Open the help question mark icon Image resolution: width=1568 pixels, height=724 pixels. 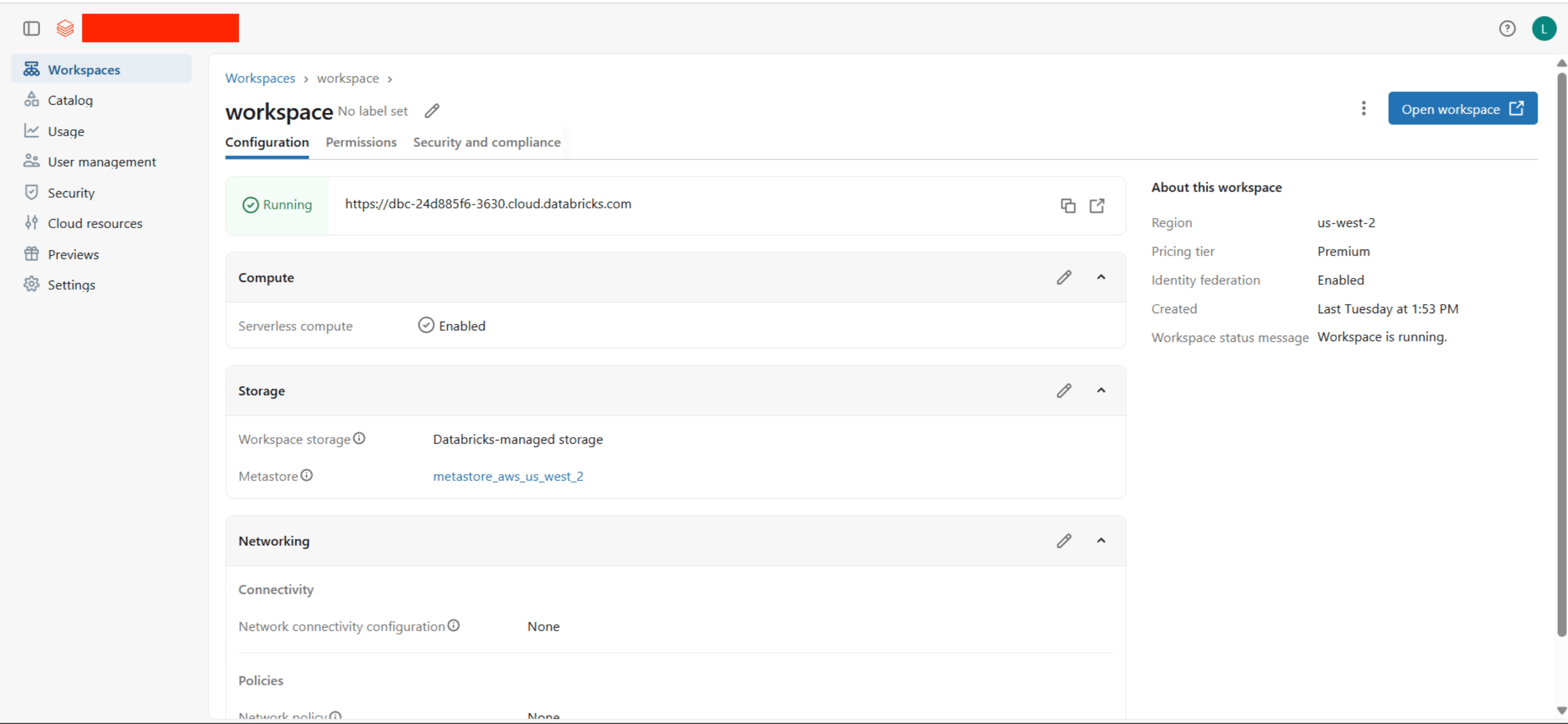1507,29
